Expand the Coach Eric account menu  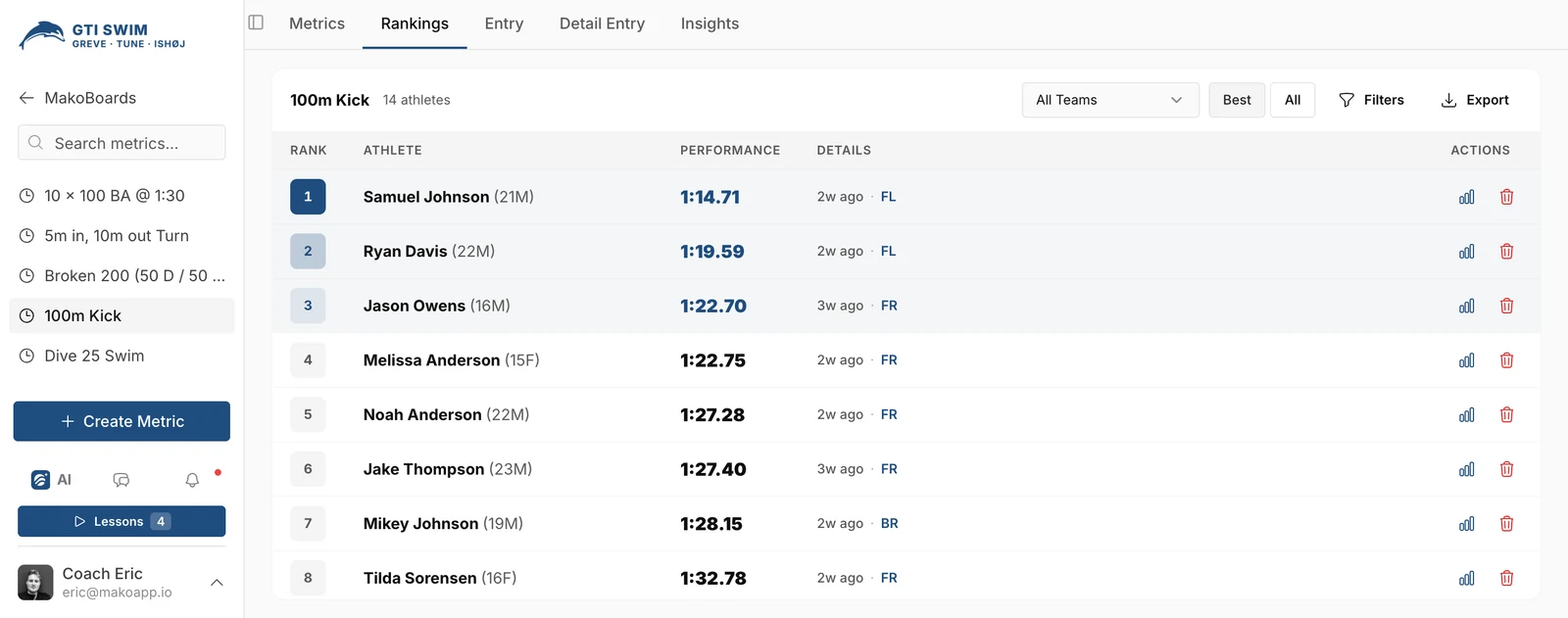point(122,583)
